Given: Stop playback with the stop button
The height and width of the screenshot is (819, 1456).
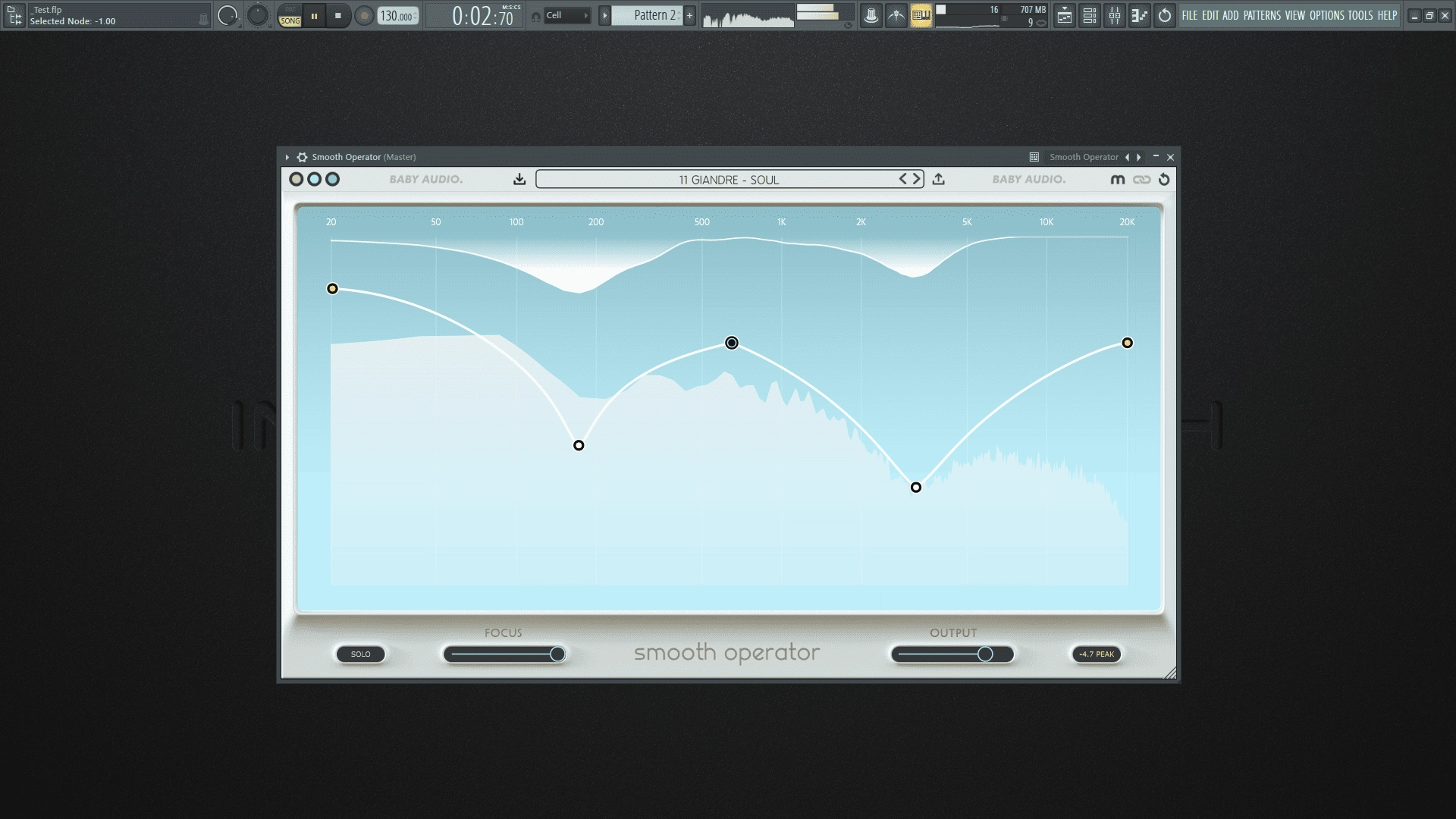Looking at the screenshot, I should coord(338,15).
